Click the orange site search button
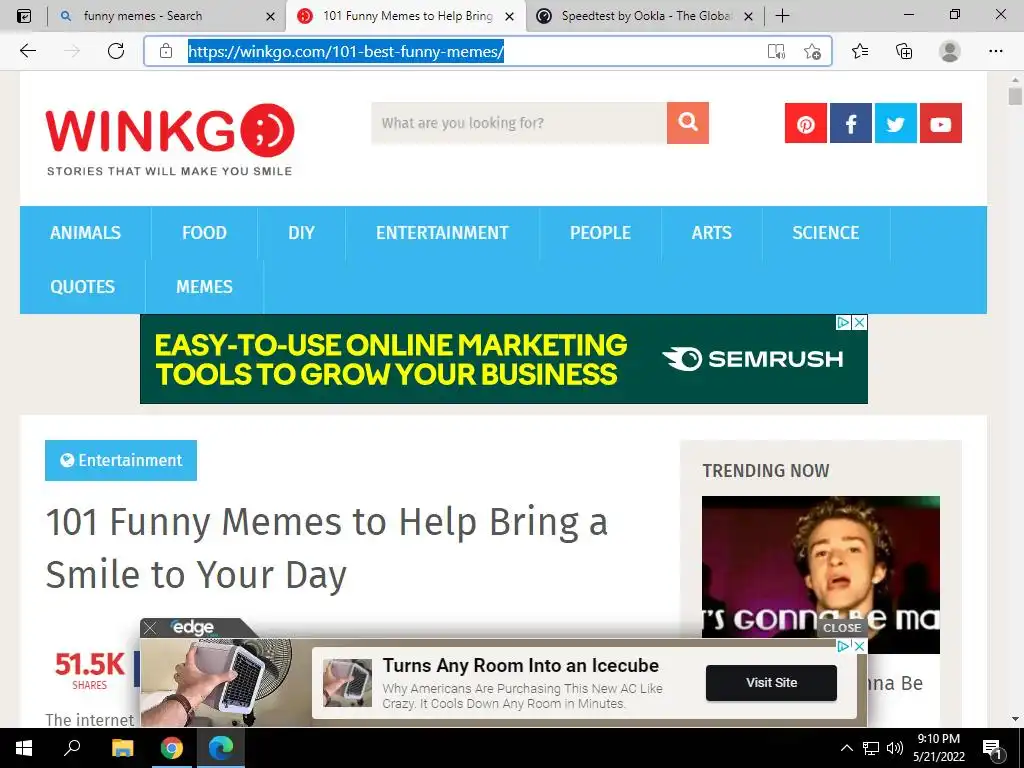This screenshot has width=1024, height=768. click(688, 123)
